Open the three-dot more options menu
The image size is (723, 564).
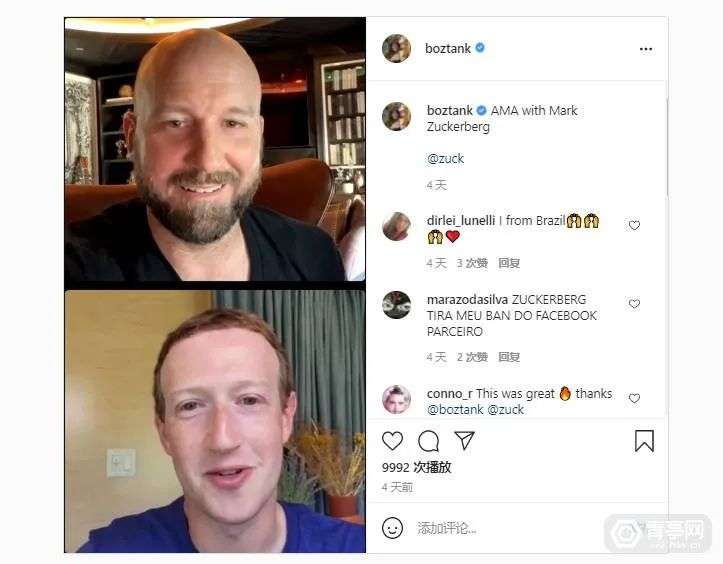point(646,49)
